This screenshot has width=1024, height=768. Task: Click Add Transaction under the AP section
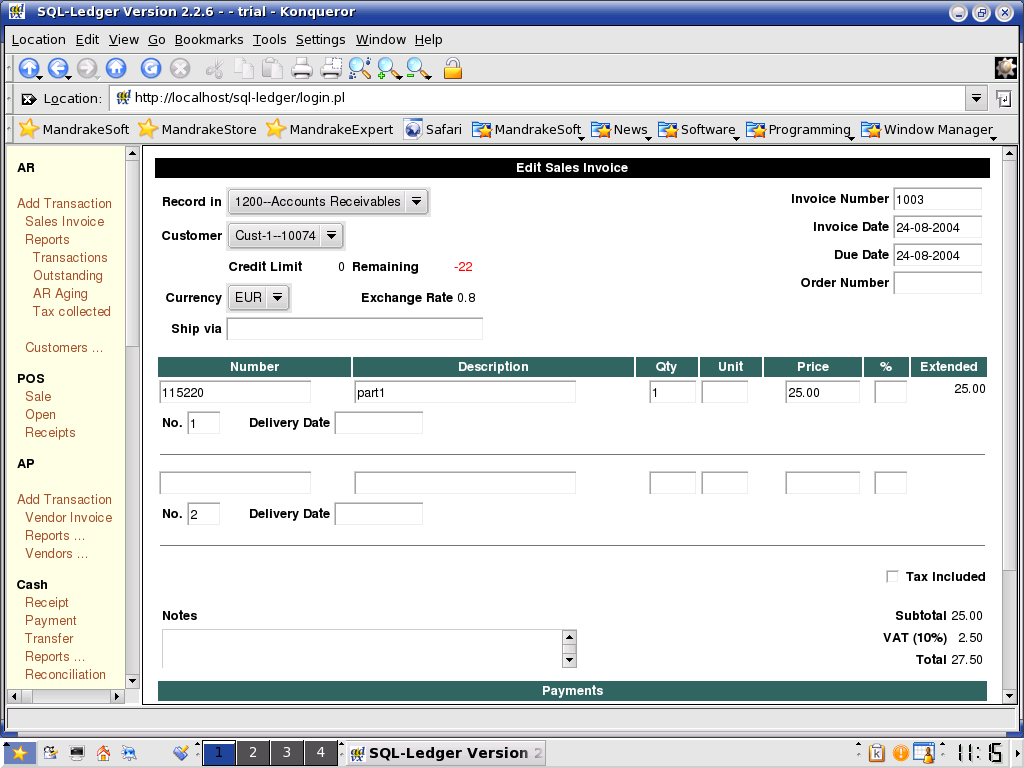tap(64, 499)
